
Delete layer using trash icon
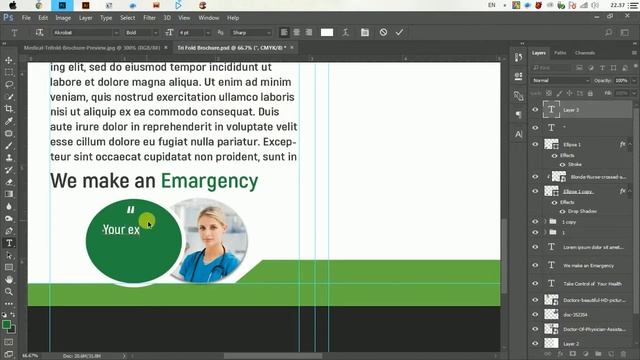(x=623, y=354)
